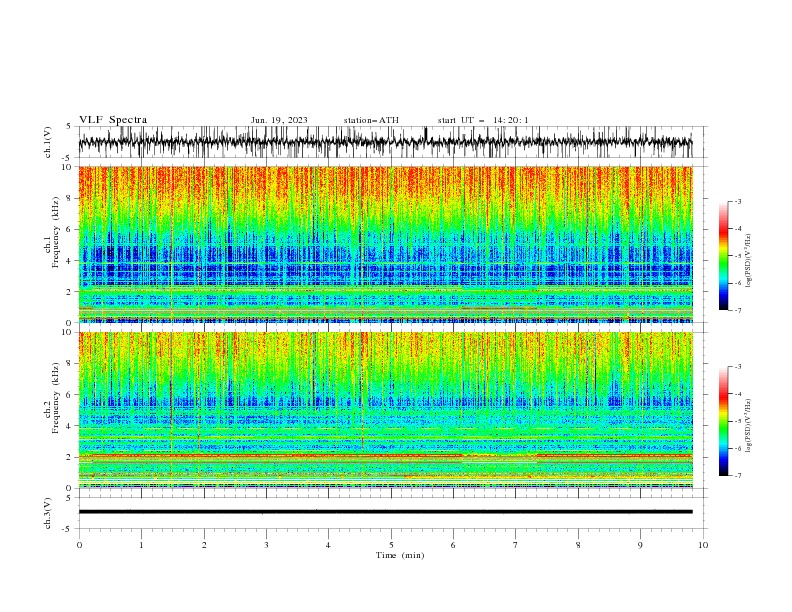Click the "Time (min)" axis title
The height and width of the screenshot is (612, 792).
[x=400, y=555]
